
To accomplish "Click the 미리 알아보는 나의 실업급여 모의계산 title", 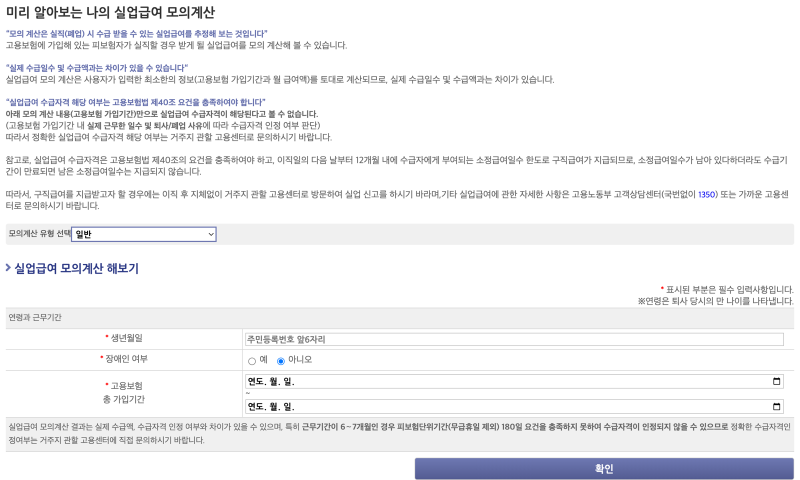I will tap(110, 12).
